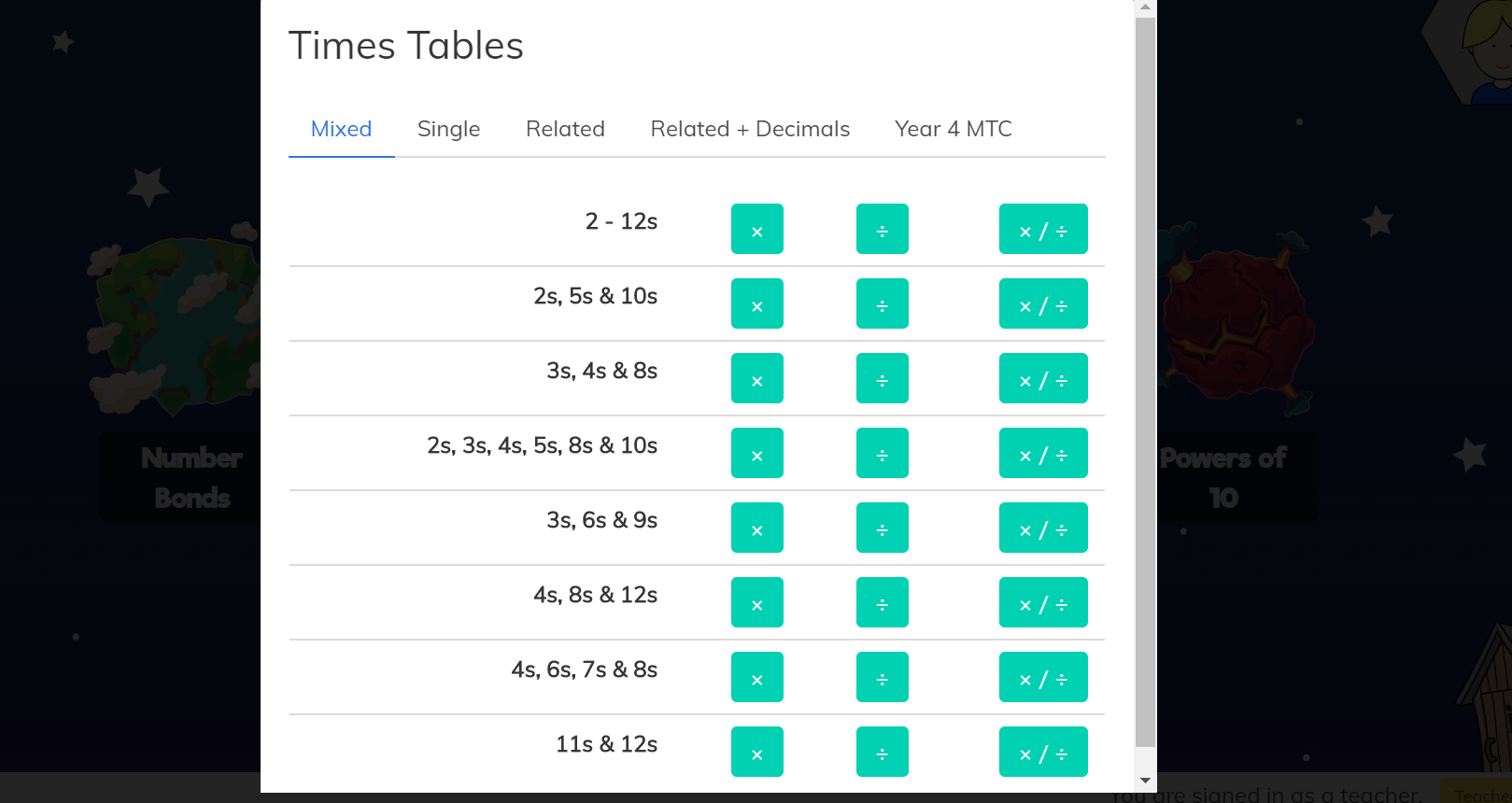Choose mixed ×/÷ for 3s, 4s & 8s
Screen dimensions: 1512x803
pyautogui.click(x=1042, y=378)
